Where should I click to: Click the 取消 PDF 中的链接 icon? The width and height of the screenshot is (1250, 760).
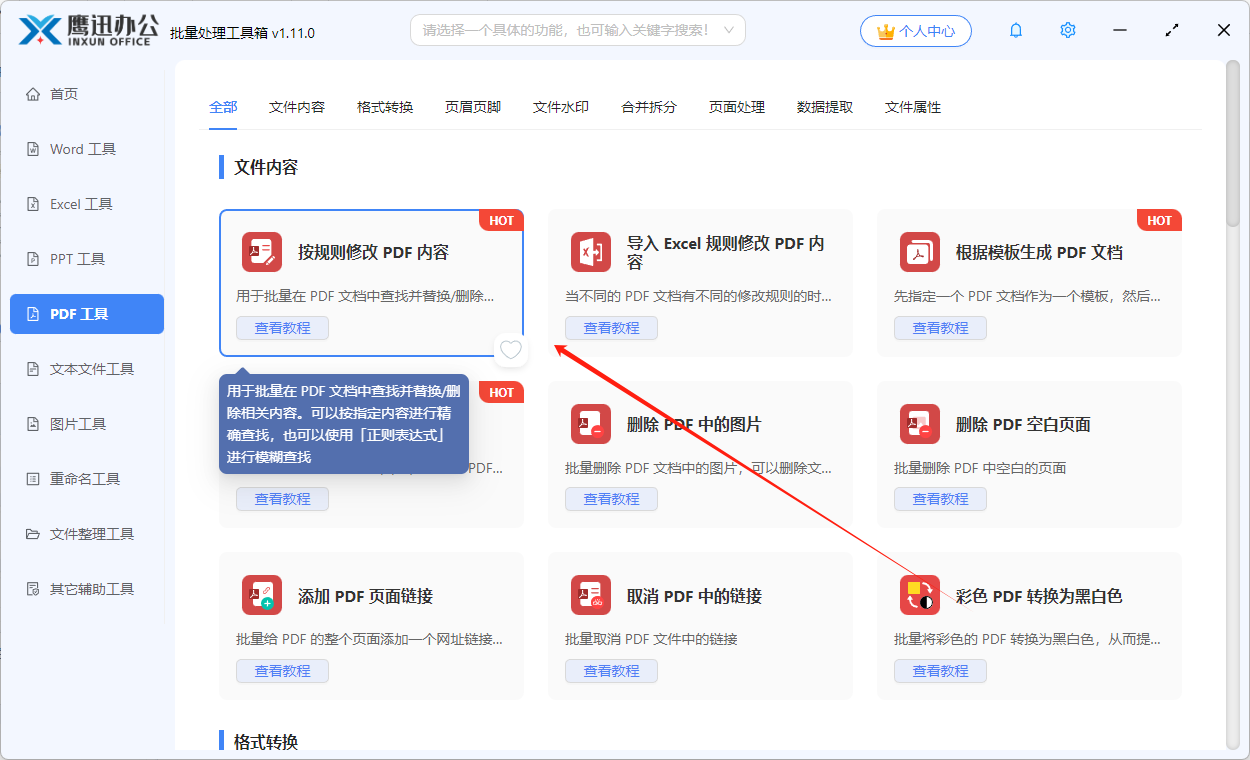[x=591, y=595]
